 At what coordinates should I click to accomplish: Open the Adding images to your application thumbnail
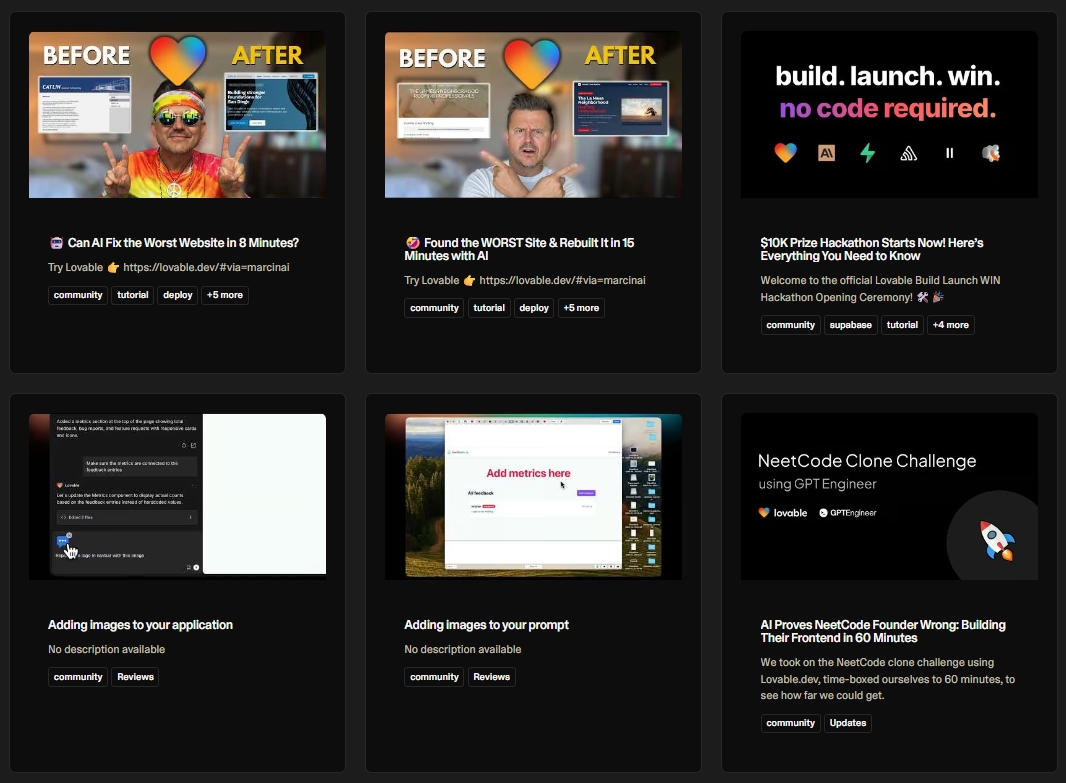tap(177, 496)
